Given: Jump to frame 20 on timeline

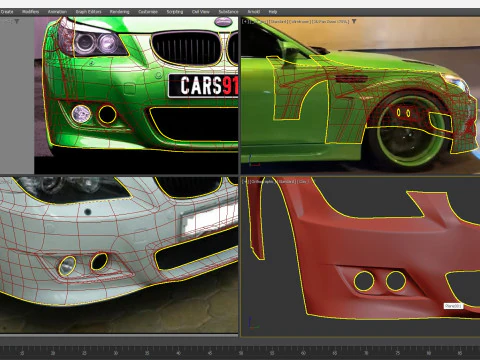Looking at the screenshot, I should (x=53, y=353).
